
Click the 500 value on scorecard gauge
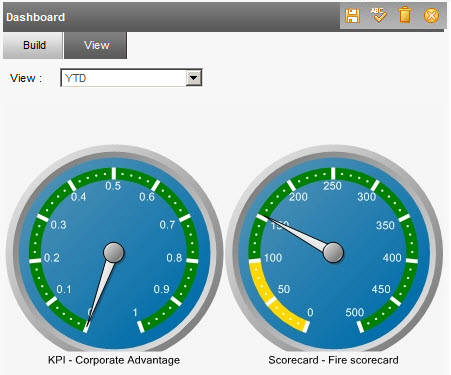coord(355,312)
